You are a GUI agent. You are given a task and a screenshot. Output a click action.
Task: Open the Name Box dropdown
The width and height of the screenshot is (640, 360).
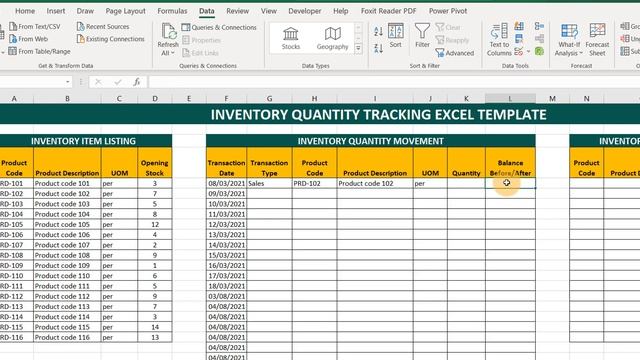[x=67, y=82]
